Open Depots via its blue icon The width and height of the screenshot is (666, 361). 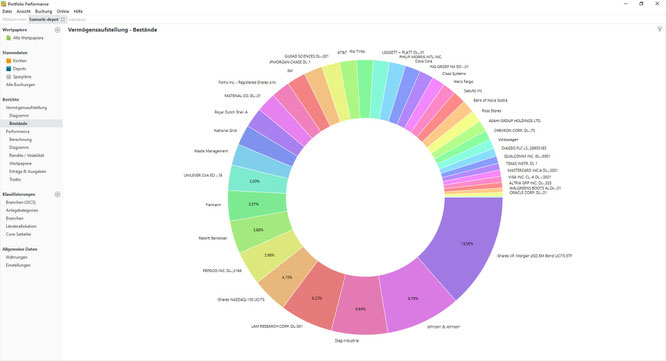click(x=8, y=68)
